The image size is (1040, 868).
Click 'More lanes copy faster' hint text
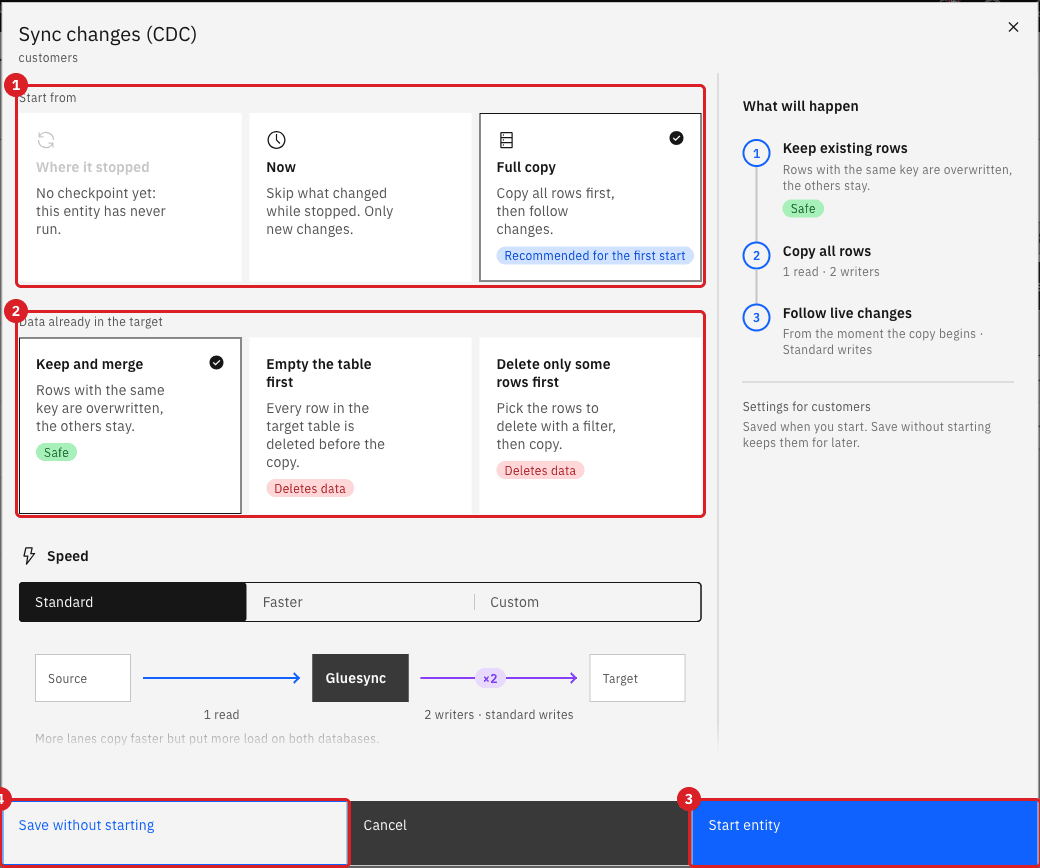(x=207, y=739)
